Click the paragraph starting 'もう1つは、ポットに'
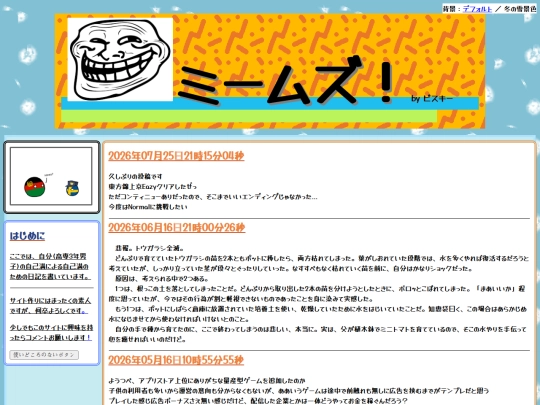Image resolution: width=540 pixels, height=405 pixels. tap(317, 314)
